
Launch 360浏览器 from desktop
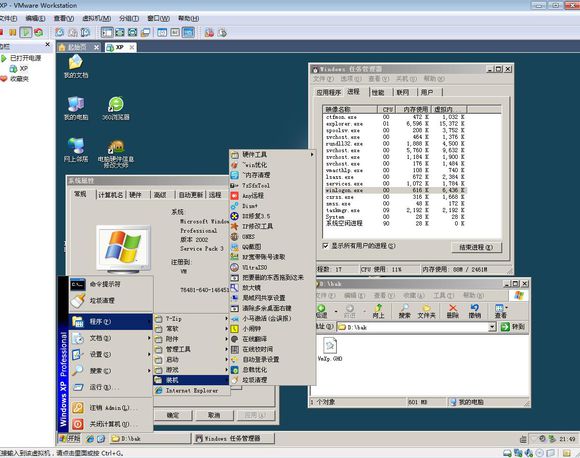(x=116, y=108)
